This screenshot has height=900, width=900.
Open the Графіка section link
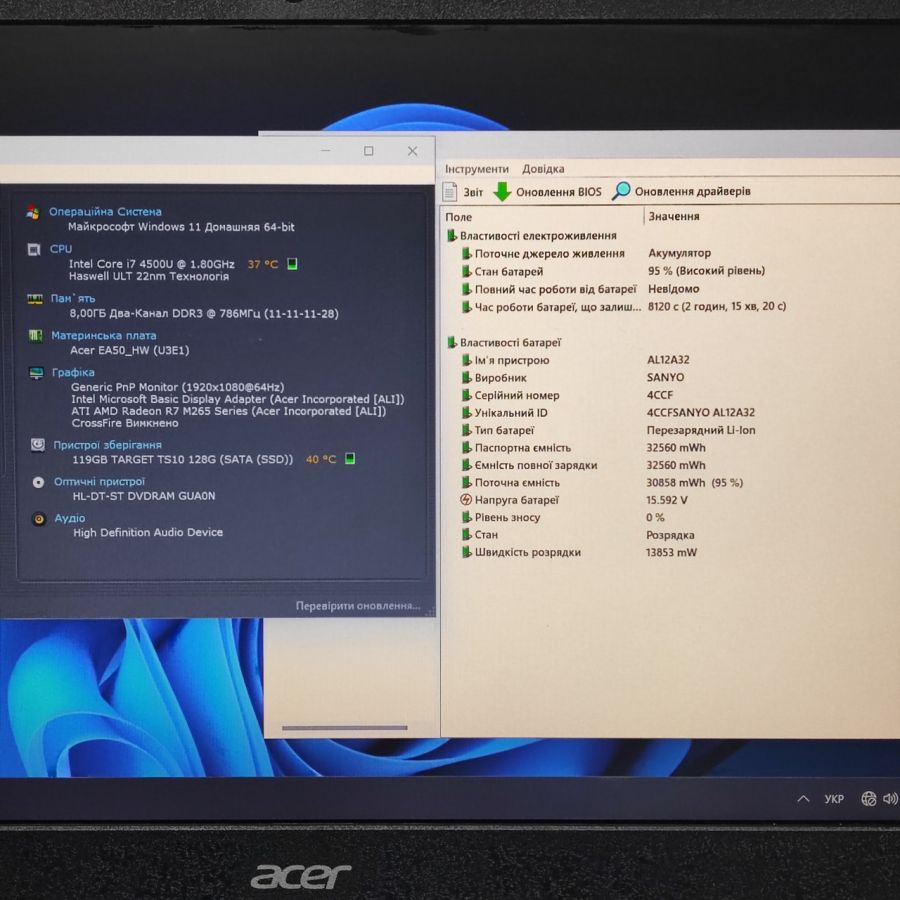pyautogui.click(x=73, y=372)
